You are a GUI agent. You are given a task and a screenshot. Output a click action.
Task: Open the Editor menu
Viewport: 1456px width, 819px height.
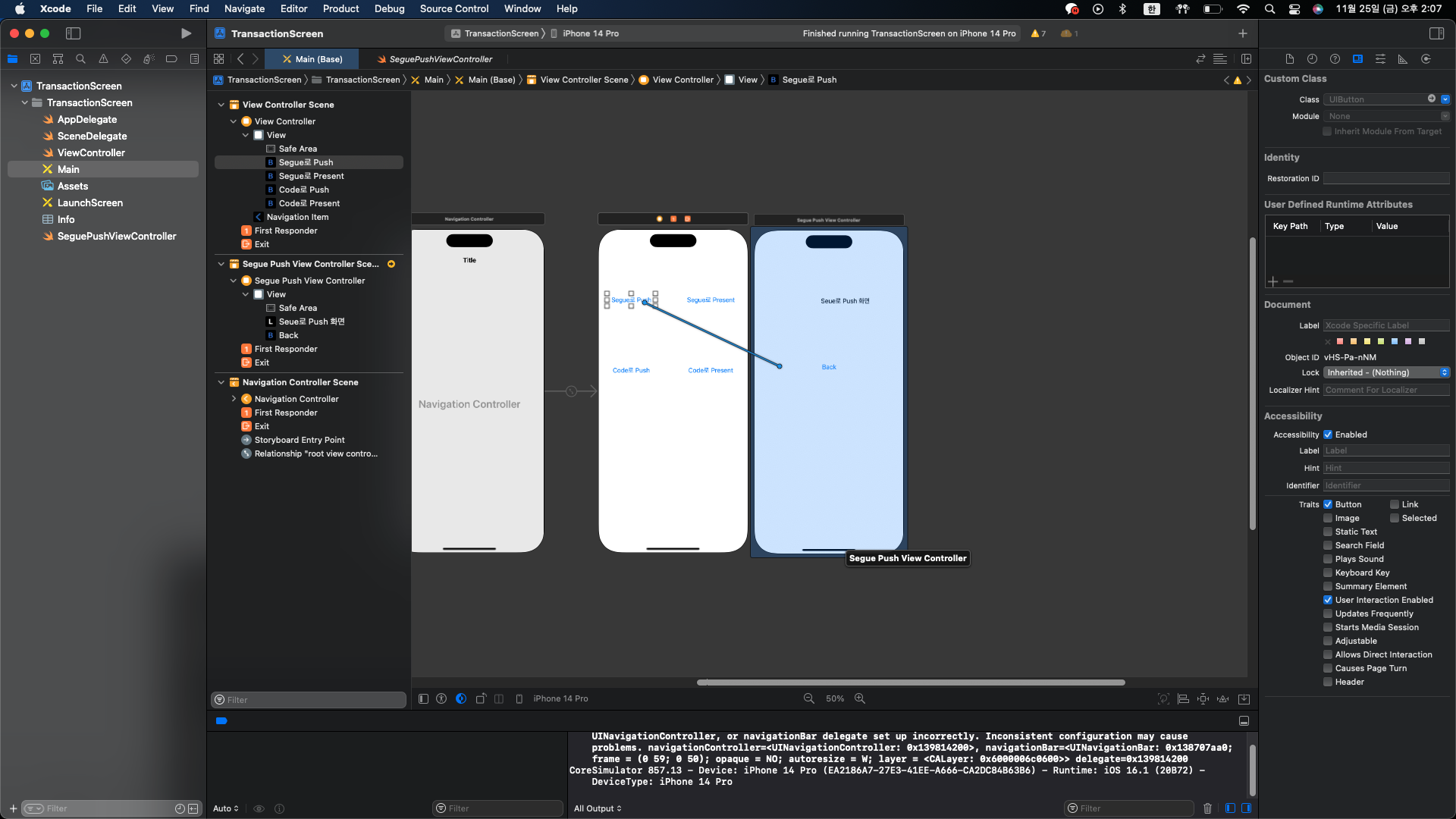coord(293,8)
